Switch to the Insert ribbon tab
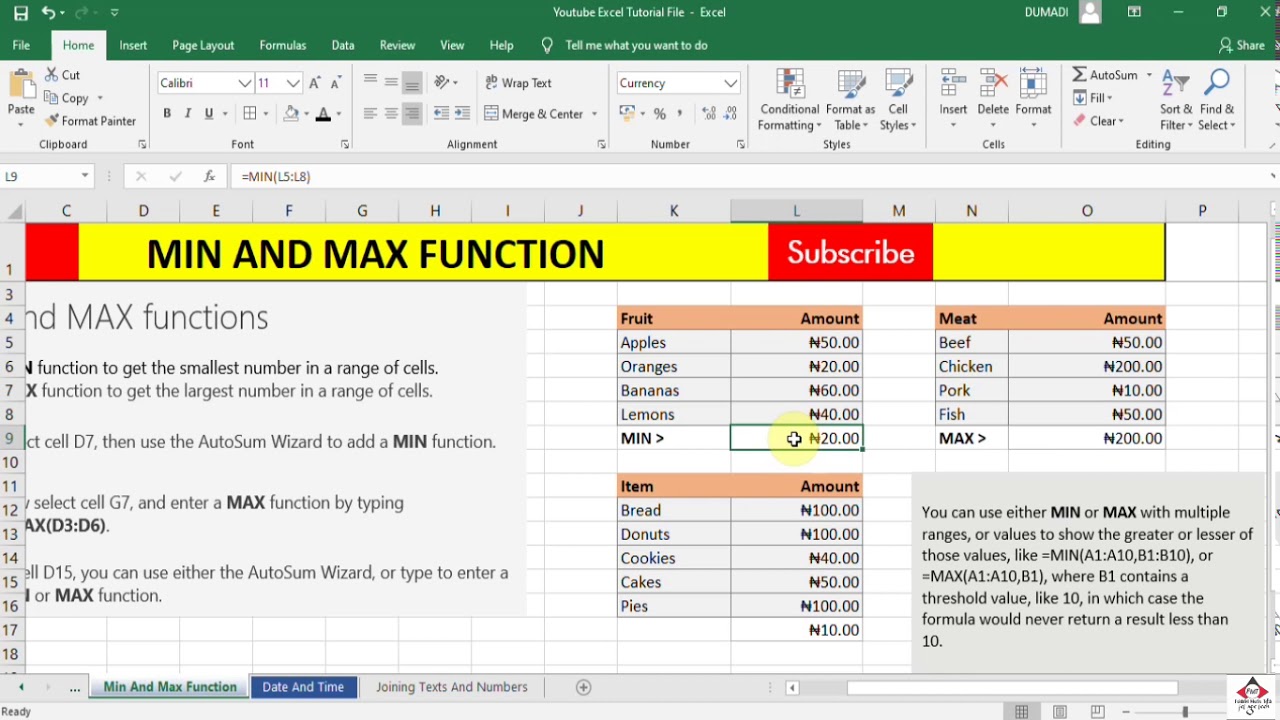This screenshot has height=720, width=1280. tap(133, 45)
